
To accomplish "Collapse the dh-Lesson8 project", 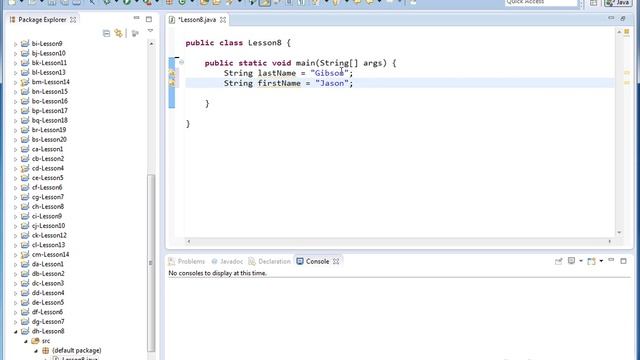I will [16, 331].
